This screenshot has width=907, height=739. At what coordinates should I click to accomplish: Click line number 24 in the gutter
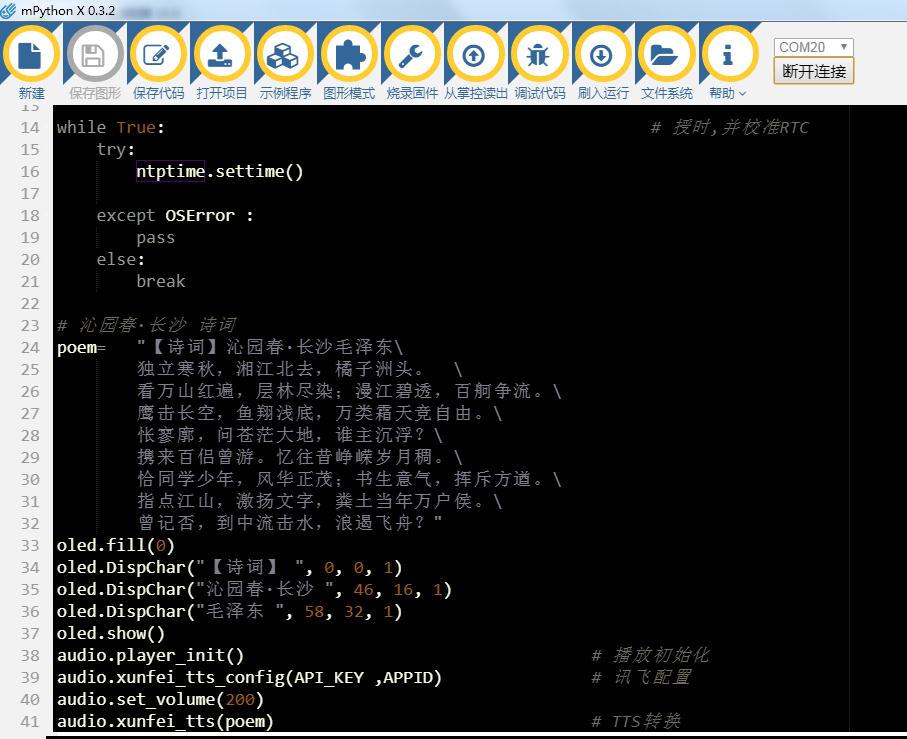[x=30, y=348]
